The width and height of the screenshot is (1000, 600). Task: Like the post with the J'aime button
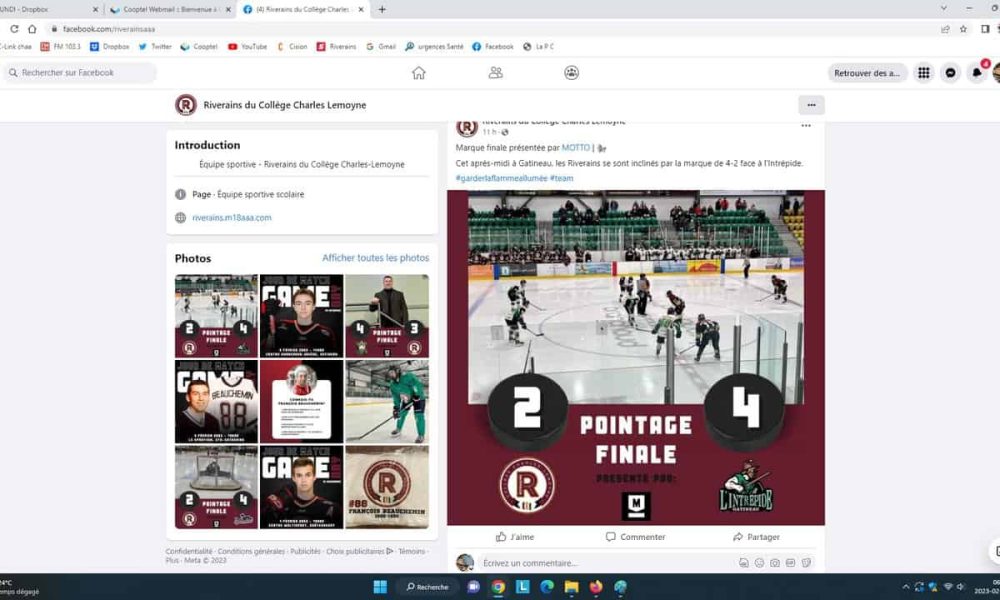point(516,536)
